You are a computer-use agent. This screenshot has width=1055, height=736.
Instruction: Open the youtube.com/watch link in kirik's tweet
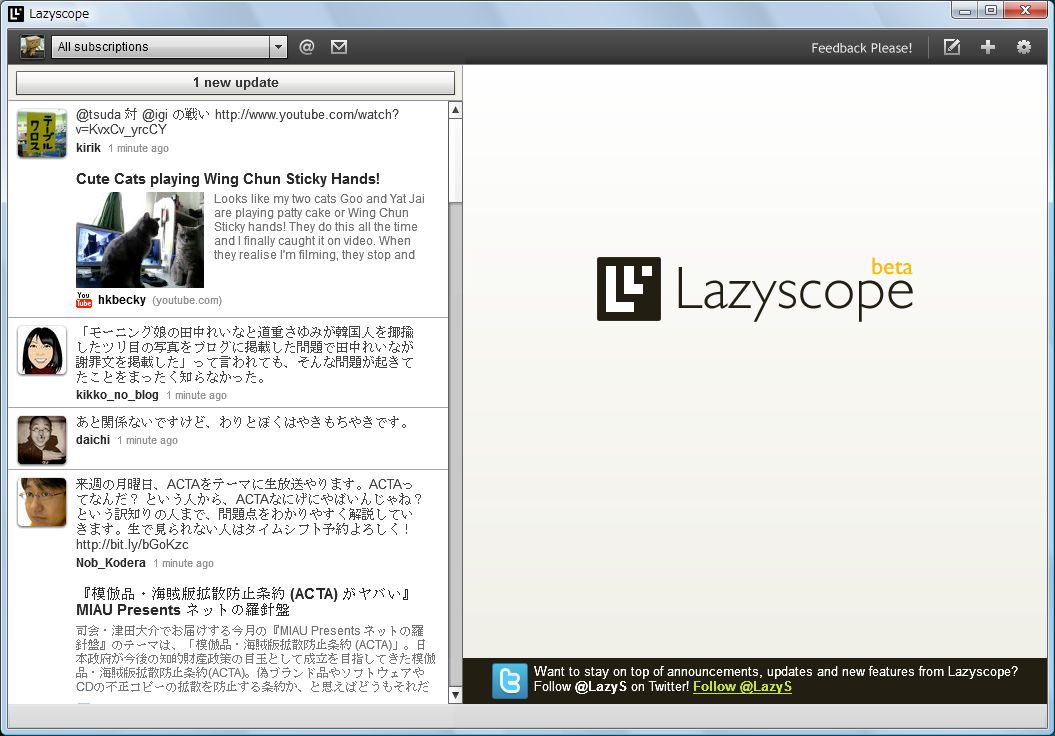tap(238, 122)
